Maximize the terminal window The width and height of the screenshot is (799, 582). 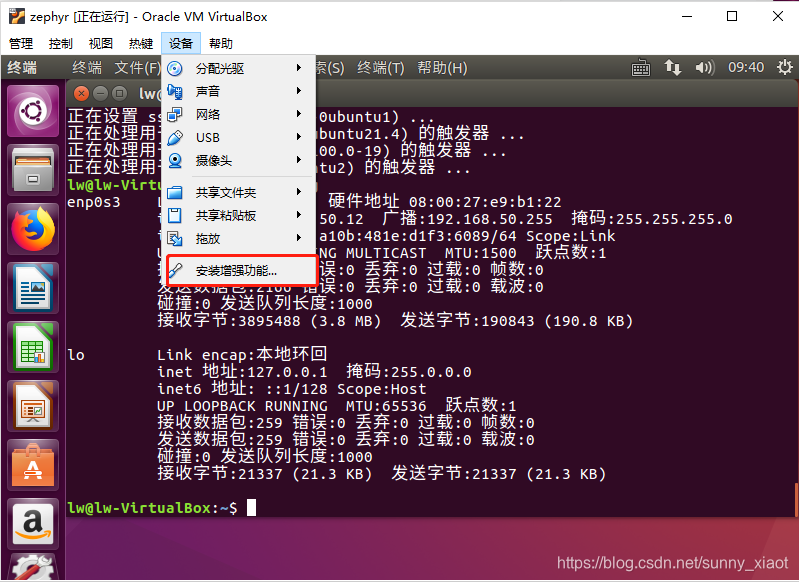[x=120, y=93]
